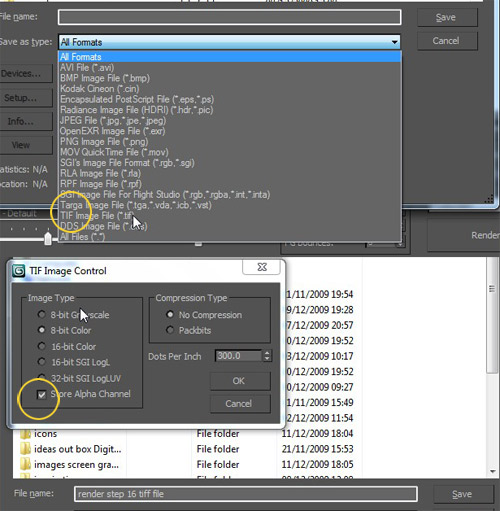Image resolution: width=500 pixels, height=511 pixels.
Task: Click the 3ds Max icon in TIF Image Control title
Action: [x=19, y=271]
